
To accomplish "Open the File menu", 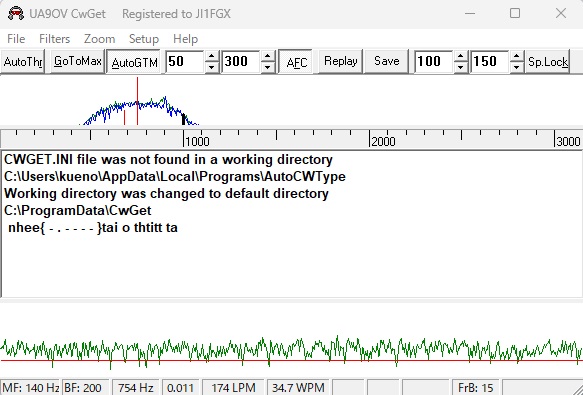I will [16, 39].
